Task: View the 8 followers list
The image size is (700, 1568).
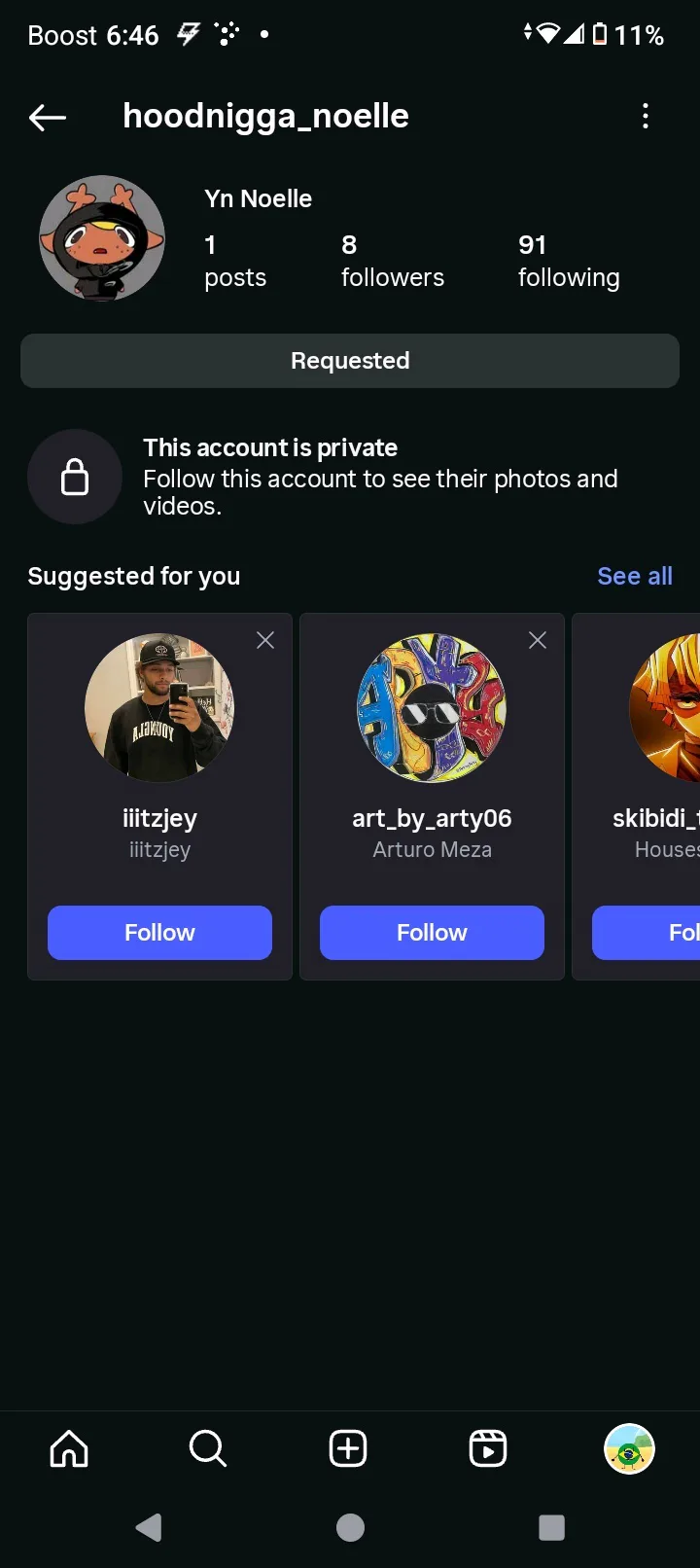Action: (392, 262)
